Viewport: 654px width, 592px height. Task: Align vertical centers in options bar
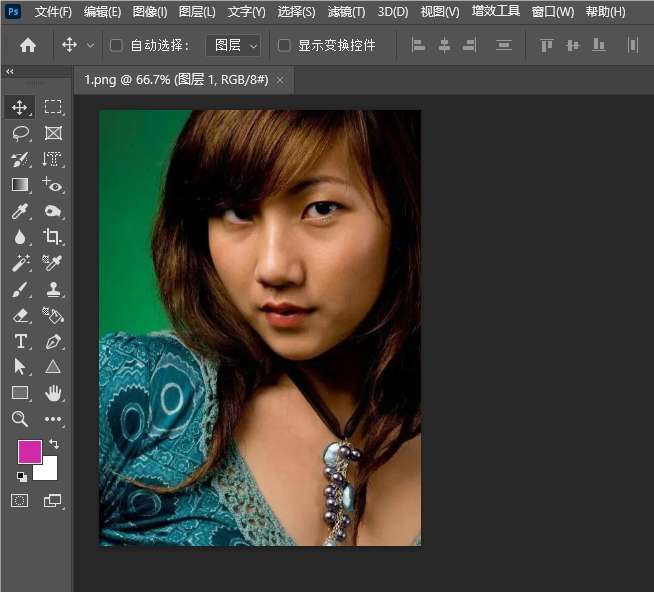(573, 45)
